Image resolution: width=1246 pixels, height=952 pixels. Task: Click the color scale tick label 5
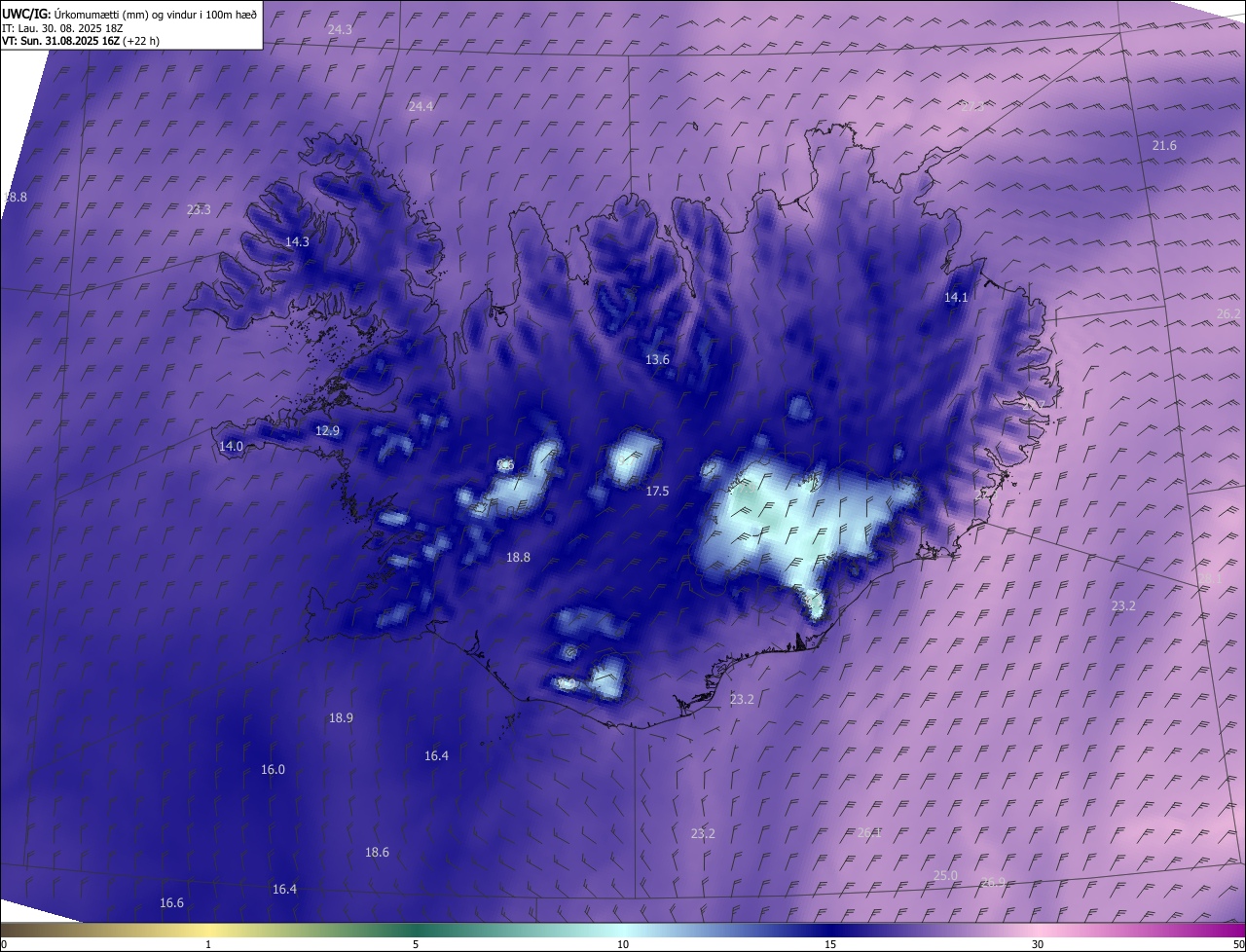coord(416,945)
